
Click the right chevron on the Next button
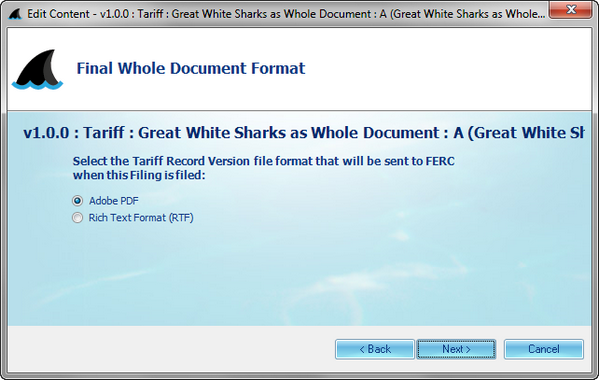468,349
